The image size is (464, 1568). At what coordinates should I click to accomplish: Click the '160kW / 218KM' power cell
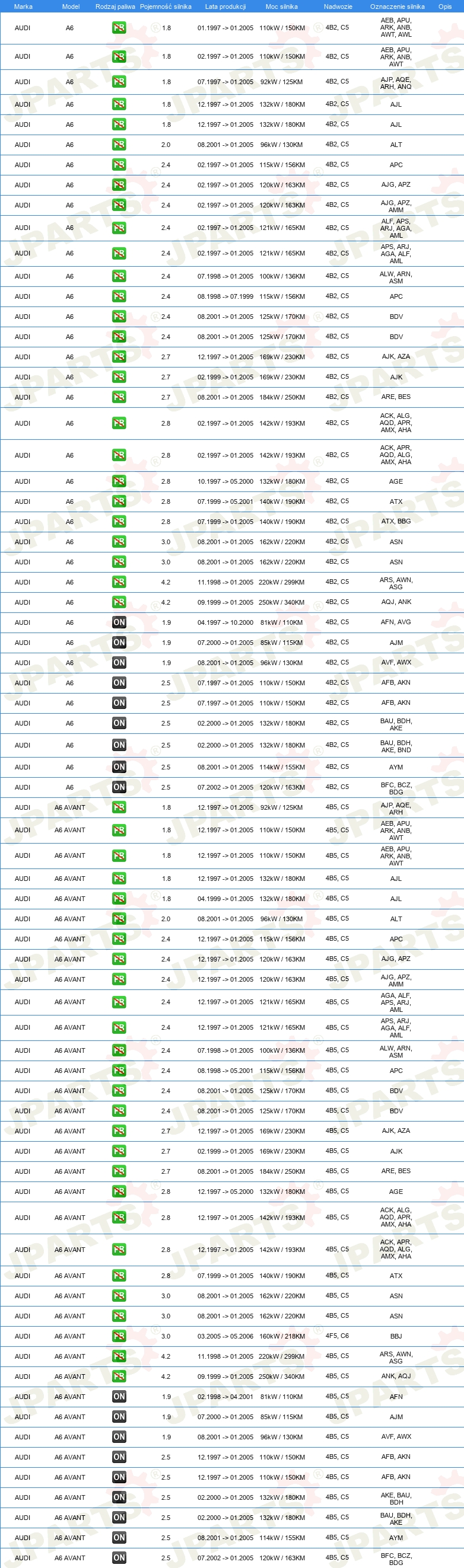[x=282, y=1336]
